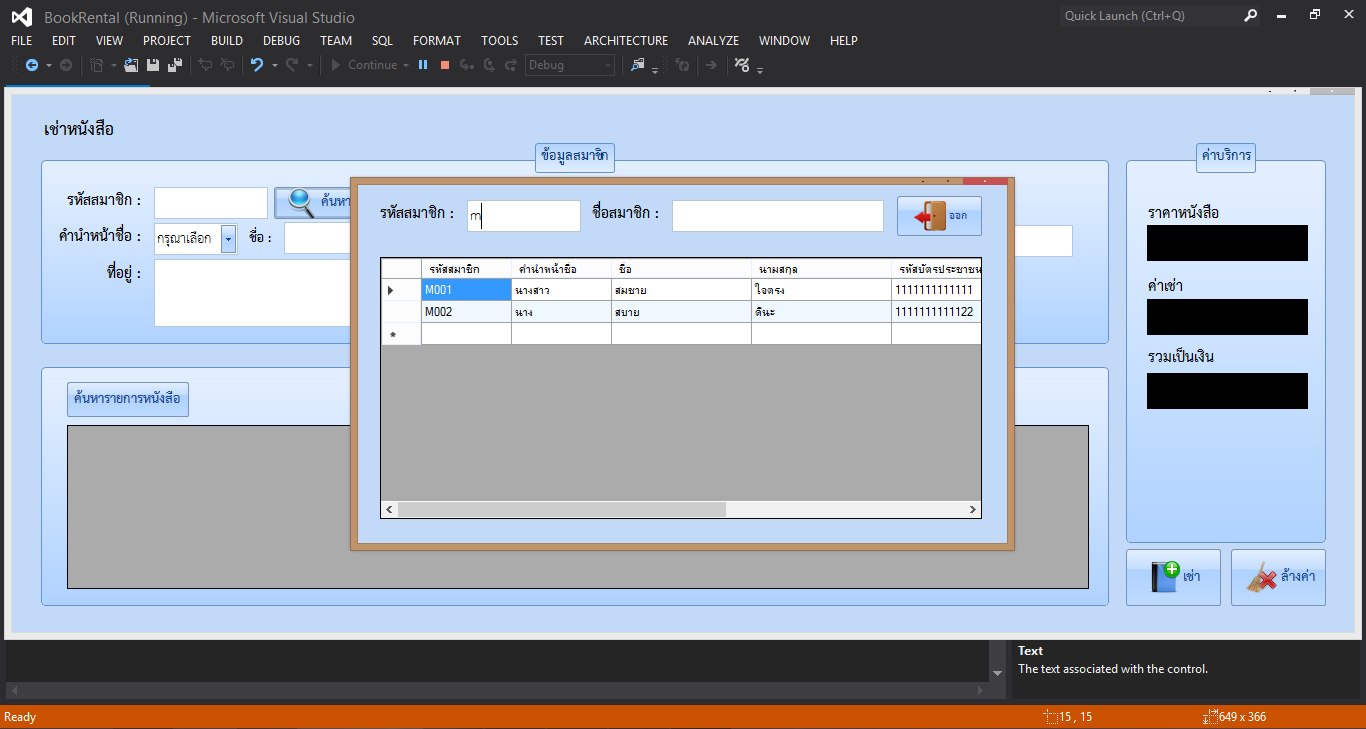Open the Continue button dropdown arrow
Image resolution: width=1366 pixels, height=729 pixels.
click(405, 65)
